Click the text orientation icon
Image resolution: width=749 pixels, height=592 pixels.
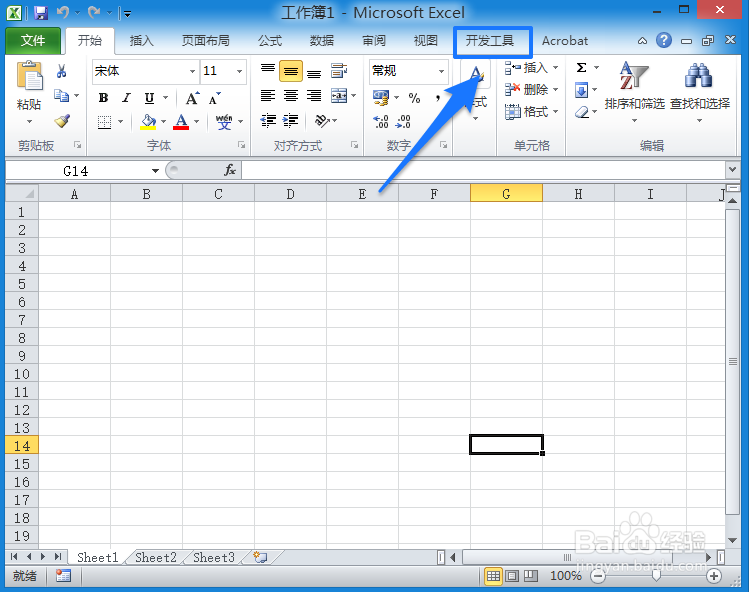click(x=322, y=120)
